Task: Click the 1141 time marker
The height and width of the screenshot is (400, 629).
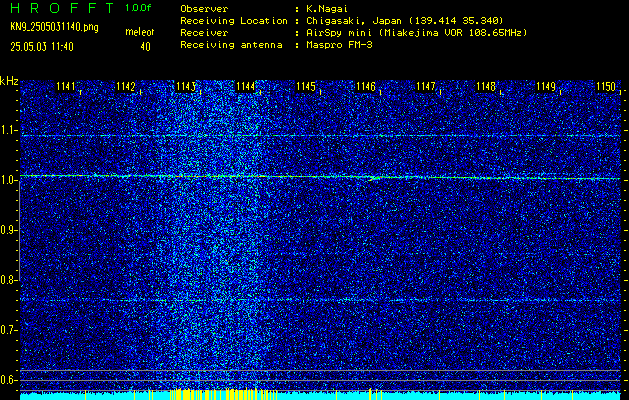Action: pos(66,86)
